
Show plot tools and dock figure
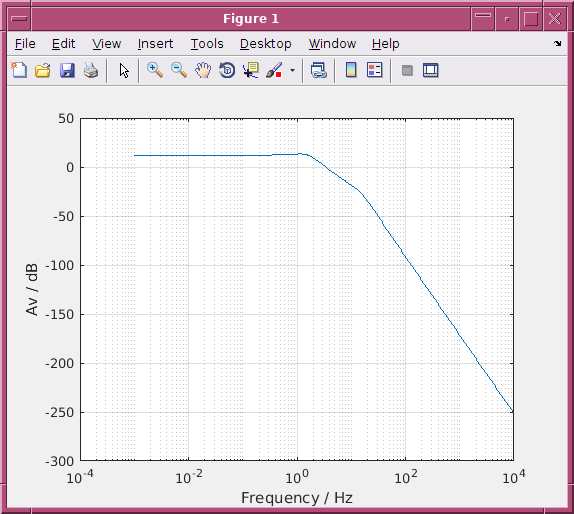430,70
